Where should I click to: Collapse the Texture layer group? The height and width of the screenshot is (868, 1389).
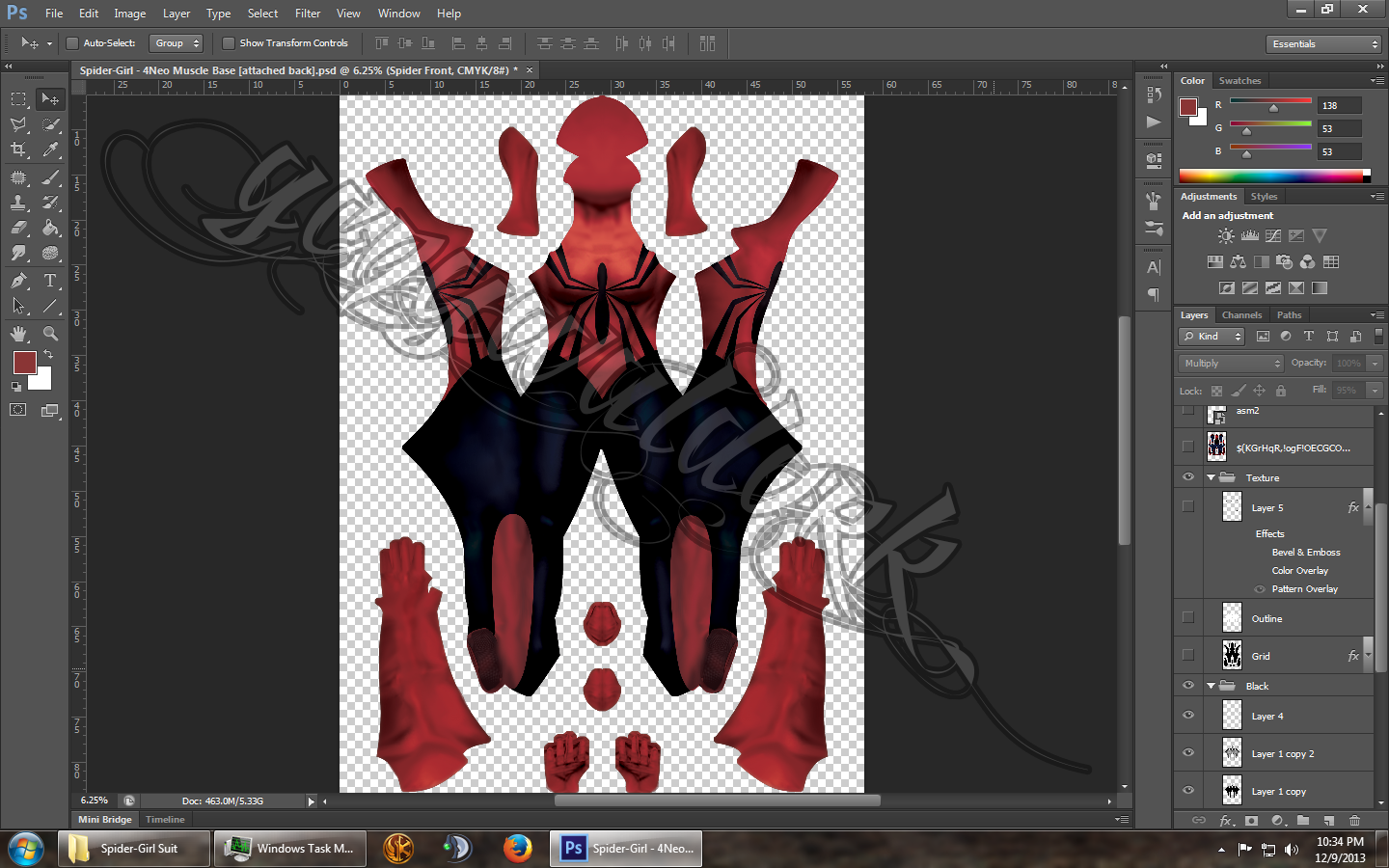[x=1212, y=477]
